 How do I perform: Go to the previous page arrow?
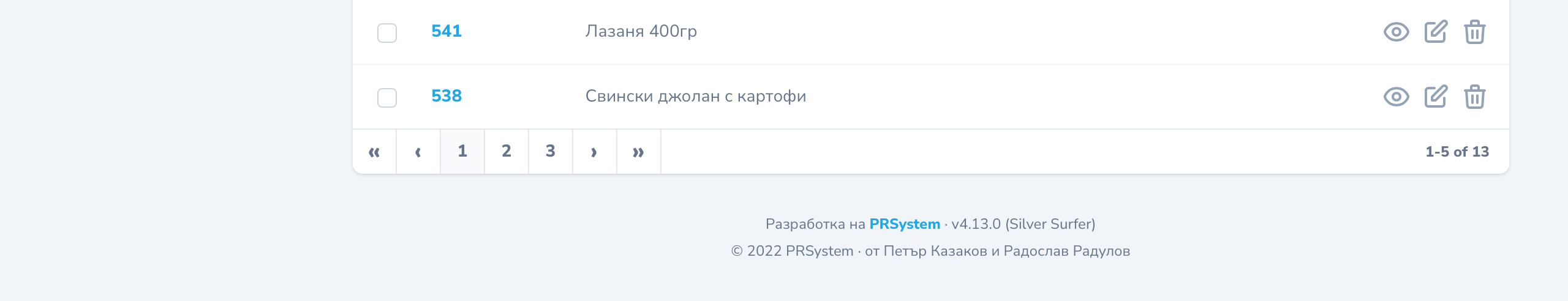pos(418,152)
